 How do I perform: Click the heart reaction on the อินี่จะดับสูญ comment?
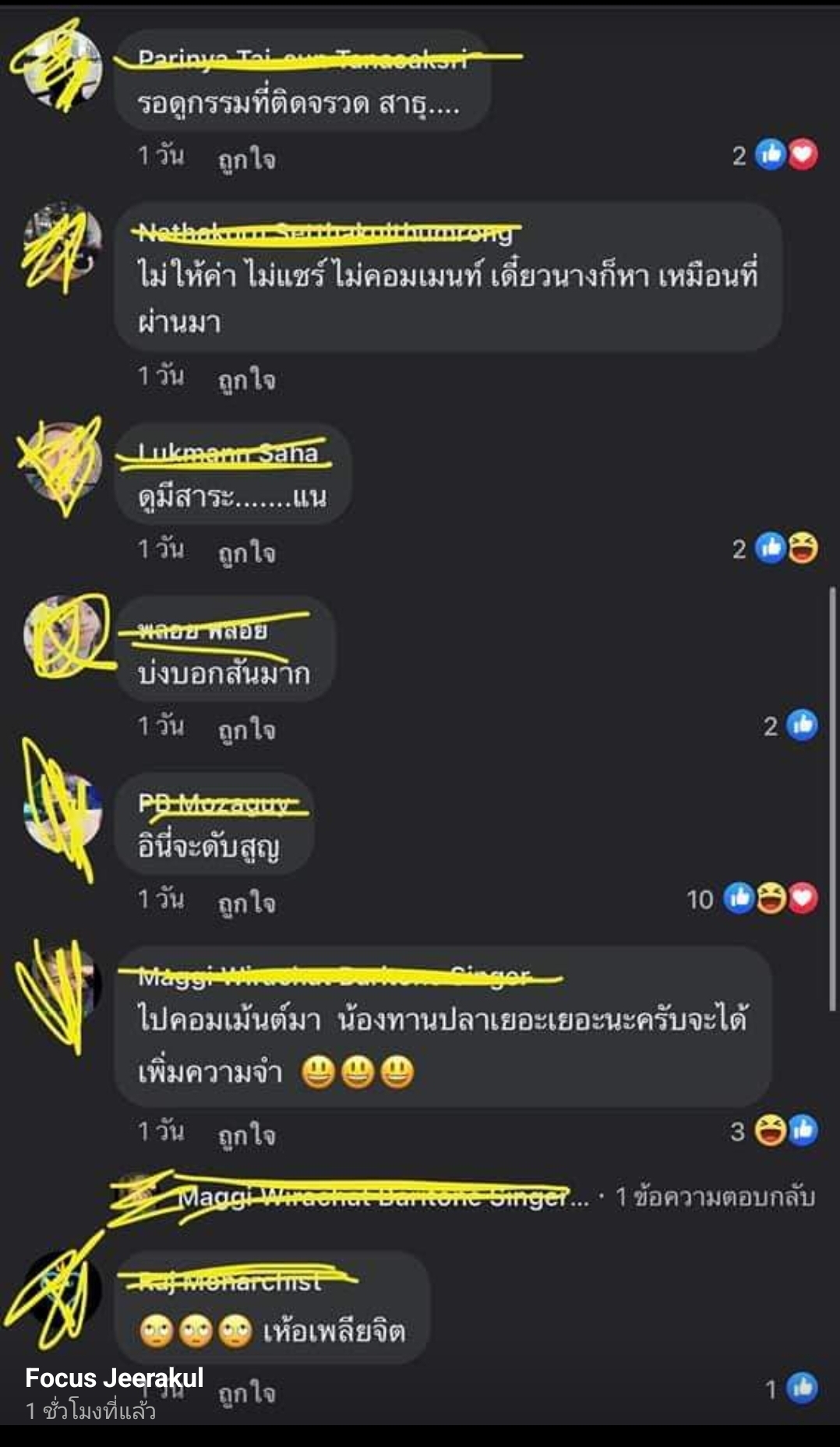point(803,898)
